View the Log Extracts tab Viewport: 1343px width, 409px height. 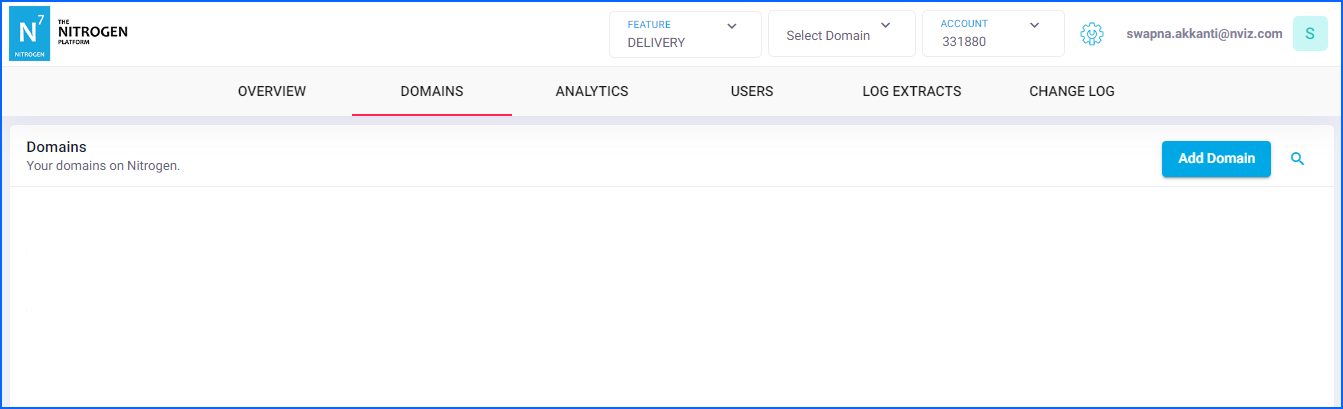[912, 91]
